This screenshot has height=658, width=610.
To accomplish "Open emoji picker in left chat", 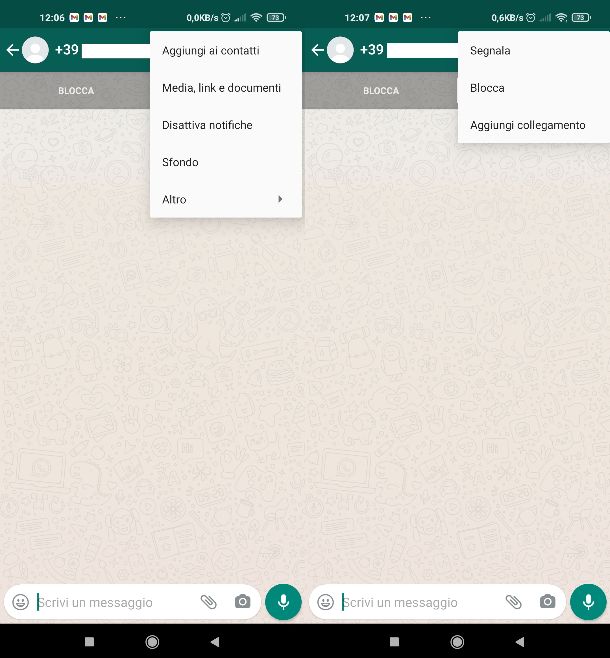I will tap(21, 602).
